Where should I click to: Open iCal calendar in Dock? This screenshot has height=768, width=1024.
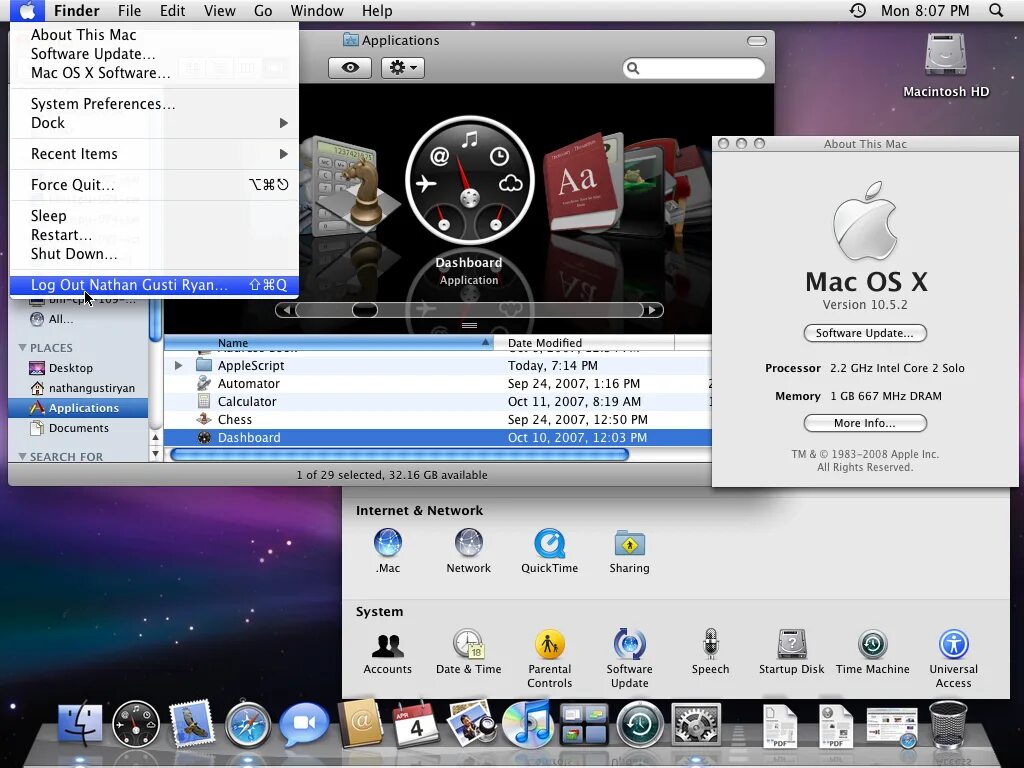[415, 723]
